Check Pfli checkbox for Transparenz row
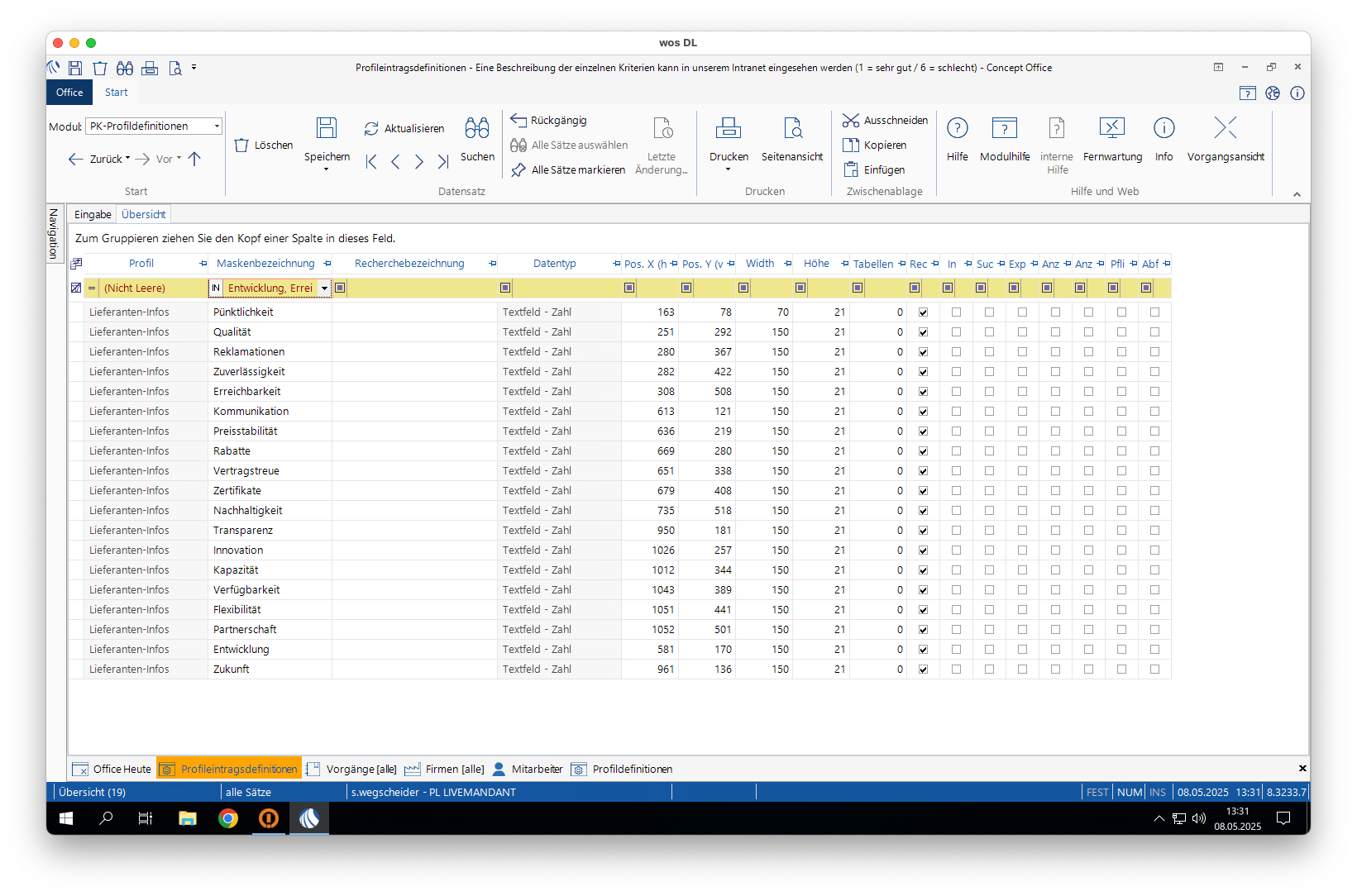 point(1122,531)
